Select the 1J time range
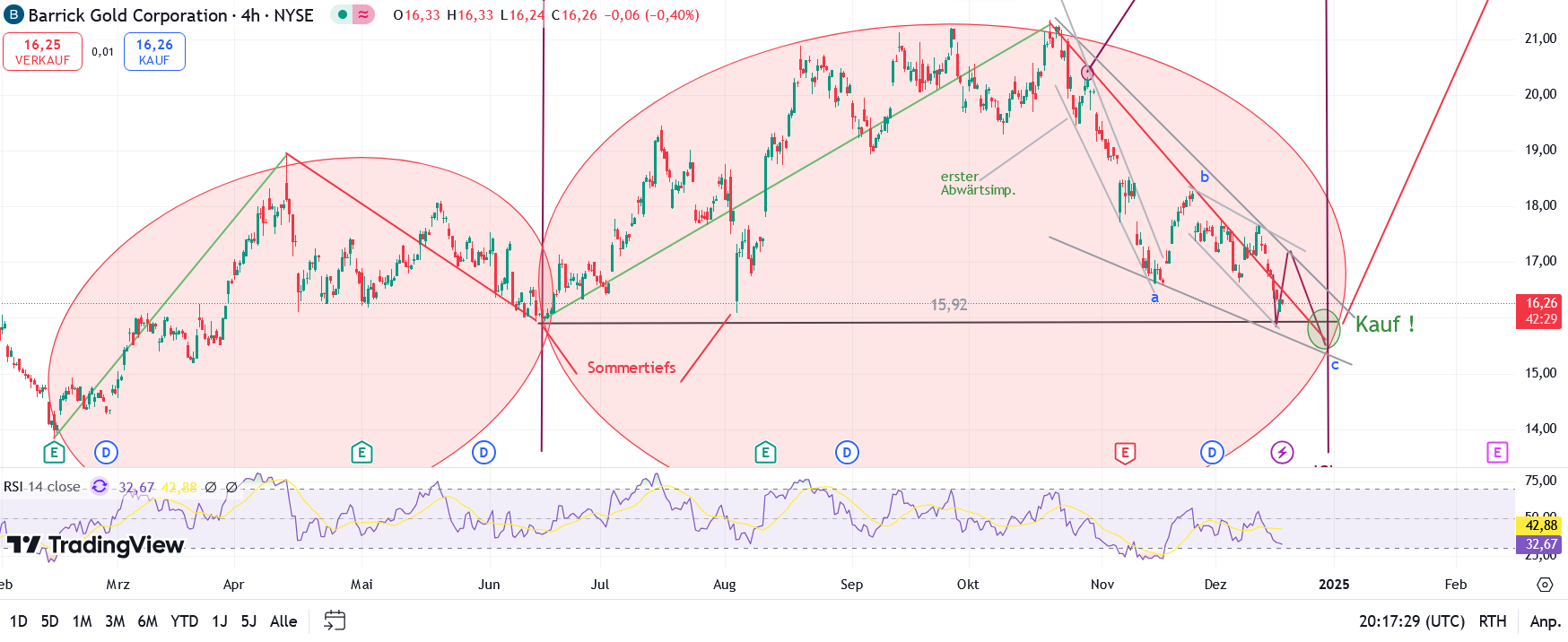Image resolution: width=1568 pixels, height=642 pixels. [220, 620]
